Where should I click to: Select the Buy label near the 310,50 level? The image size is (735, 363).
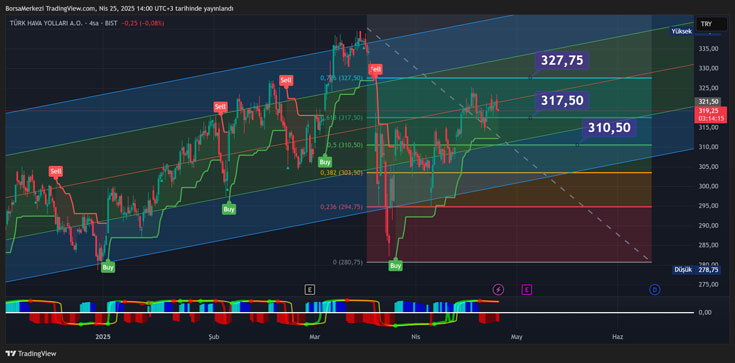[324, 162]
